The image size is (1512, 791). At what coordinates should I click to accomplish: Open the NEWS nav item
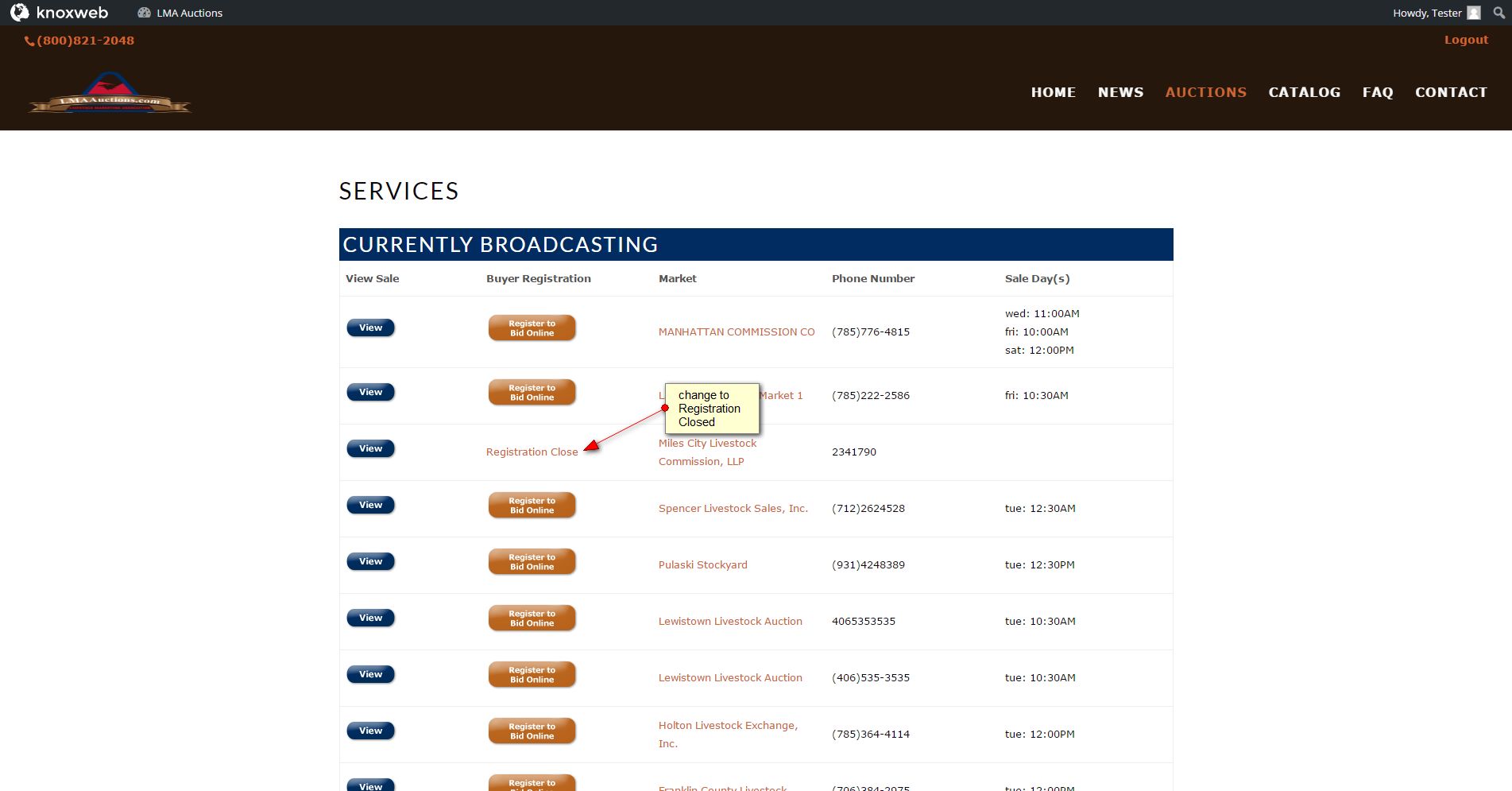pyautogui.click(x=1120, y=92)
